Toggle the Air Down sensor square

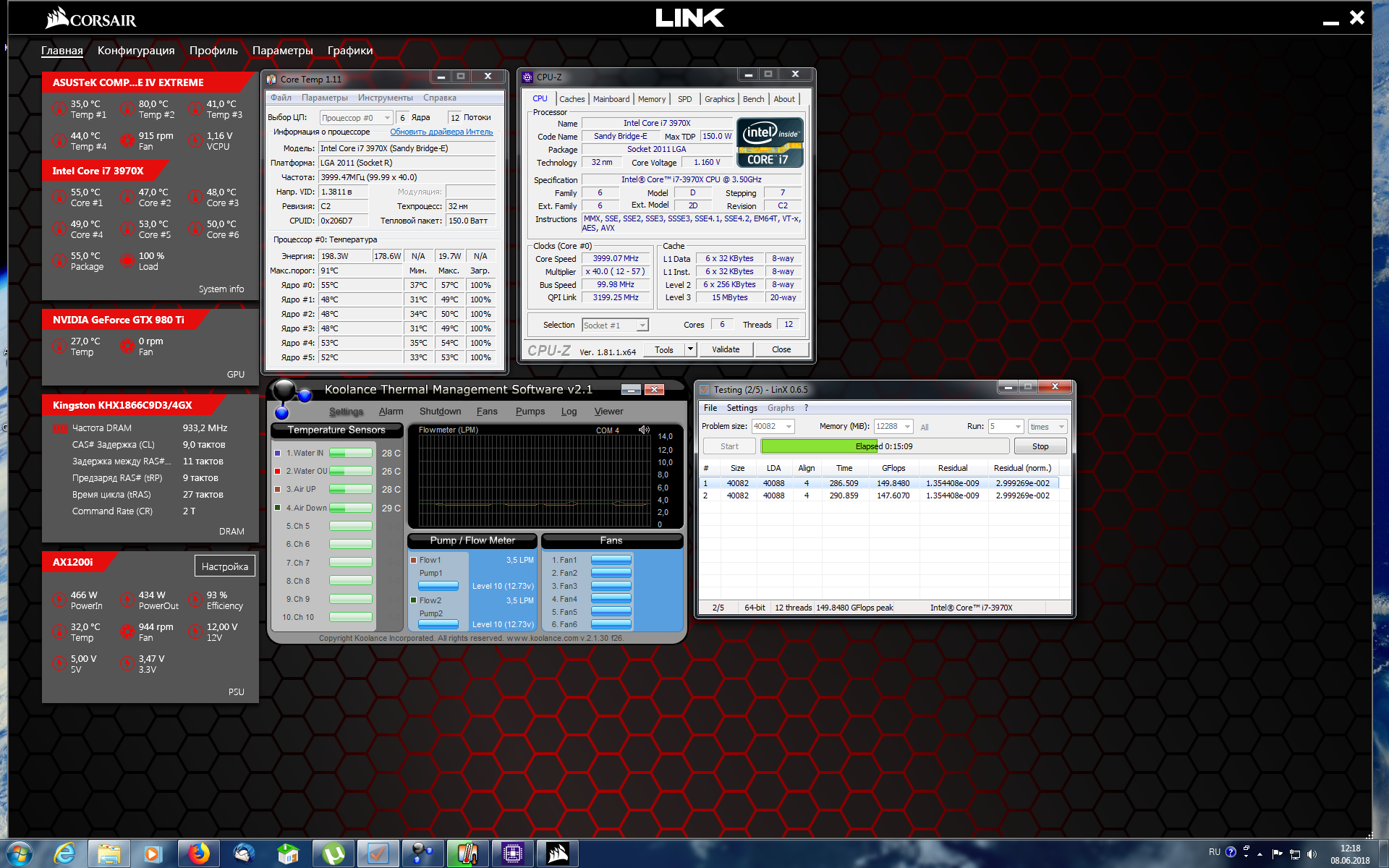point(278,508)
